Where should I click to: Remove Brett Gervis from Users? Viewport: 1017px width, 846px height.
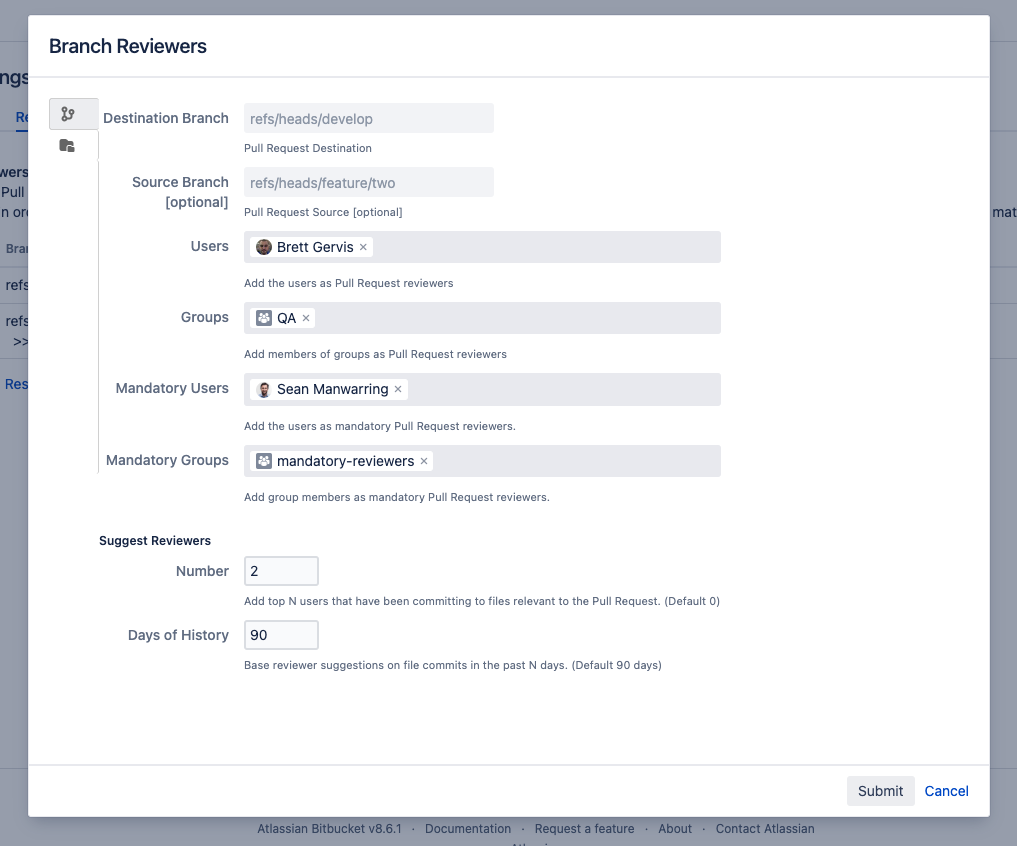[x=364, y=247]
